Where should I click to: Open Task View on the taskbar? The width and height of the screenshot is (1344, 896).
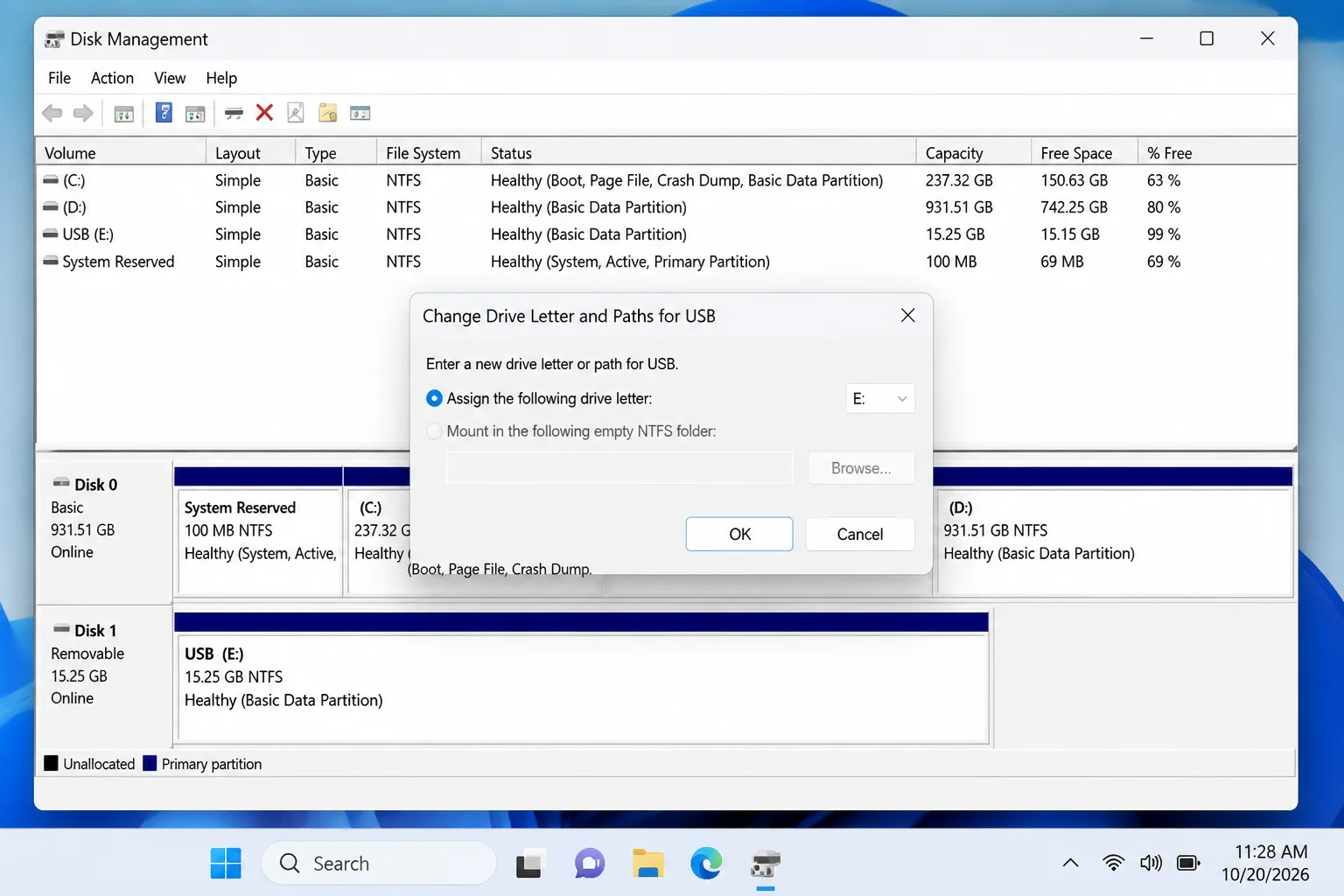[x=529, y=864]
